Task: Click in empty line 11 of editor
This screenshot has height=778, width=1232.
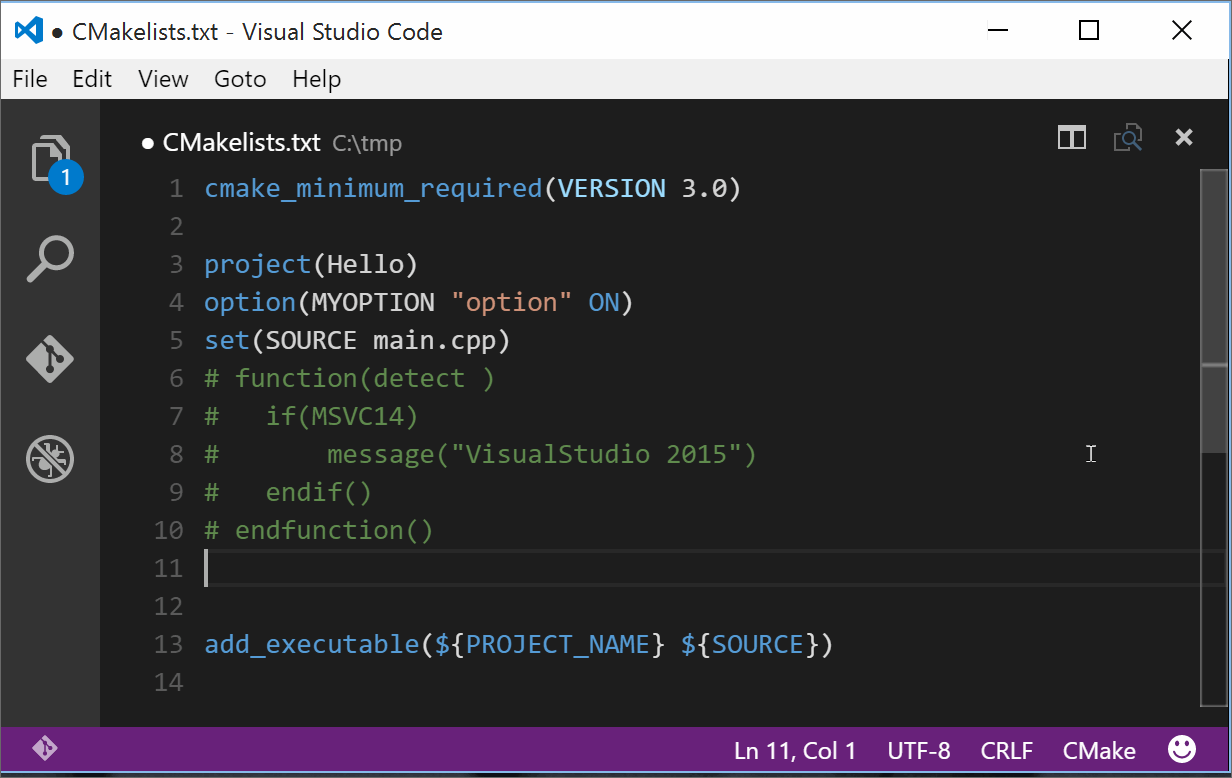Action: (700, 568)
